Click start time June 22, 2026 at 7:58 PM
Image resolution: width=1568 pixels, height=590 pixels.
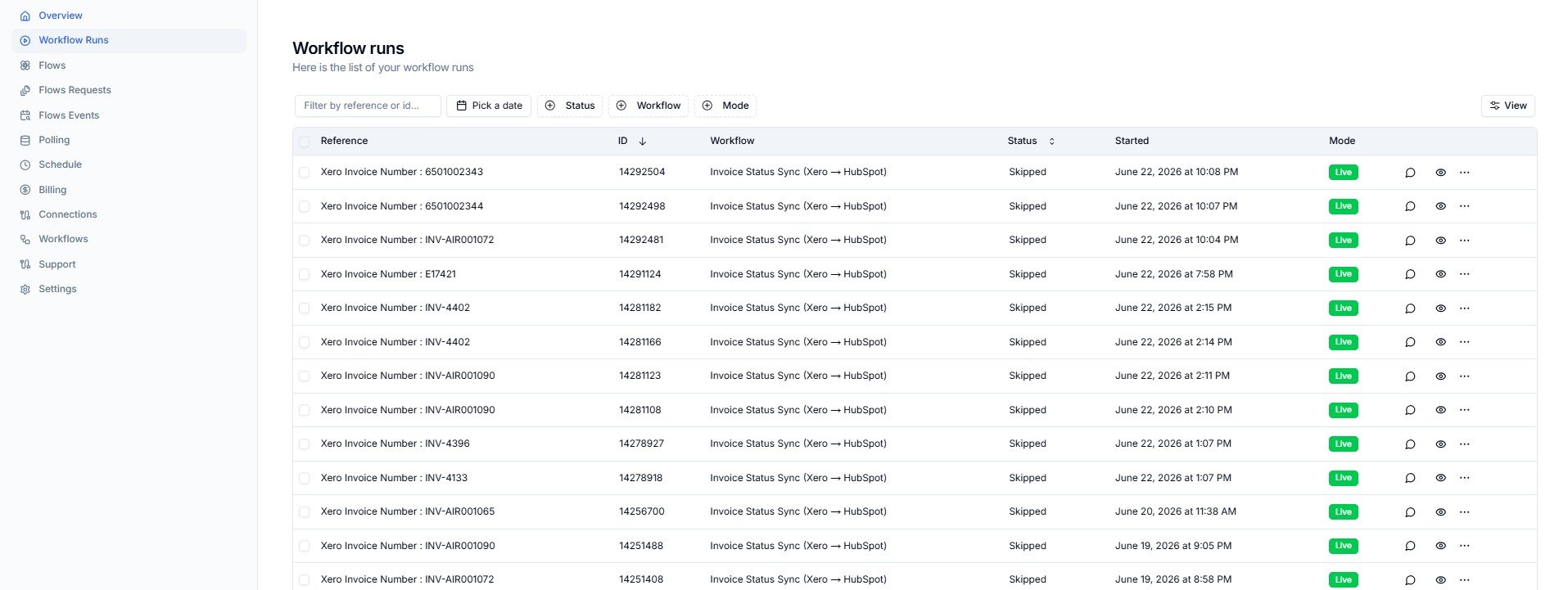click(1173, 274)
